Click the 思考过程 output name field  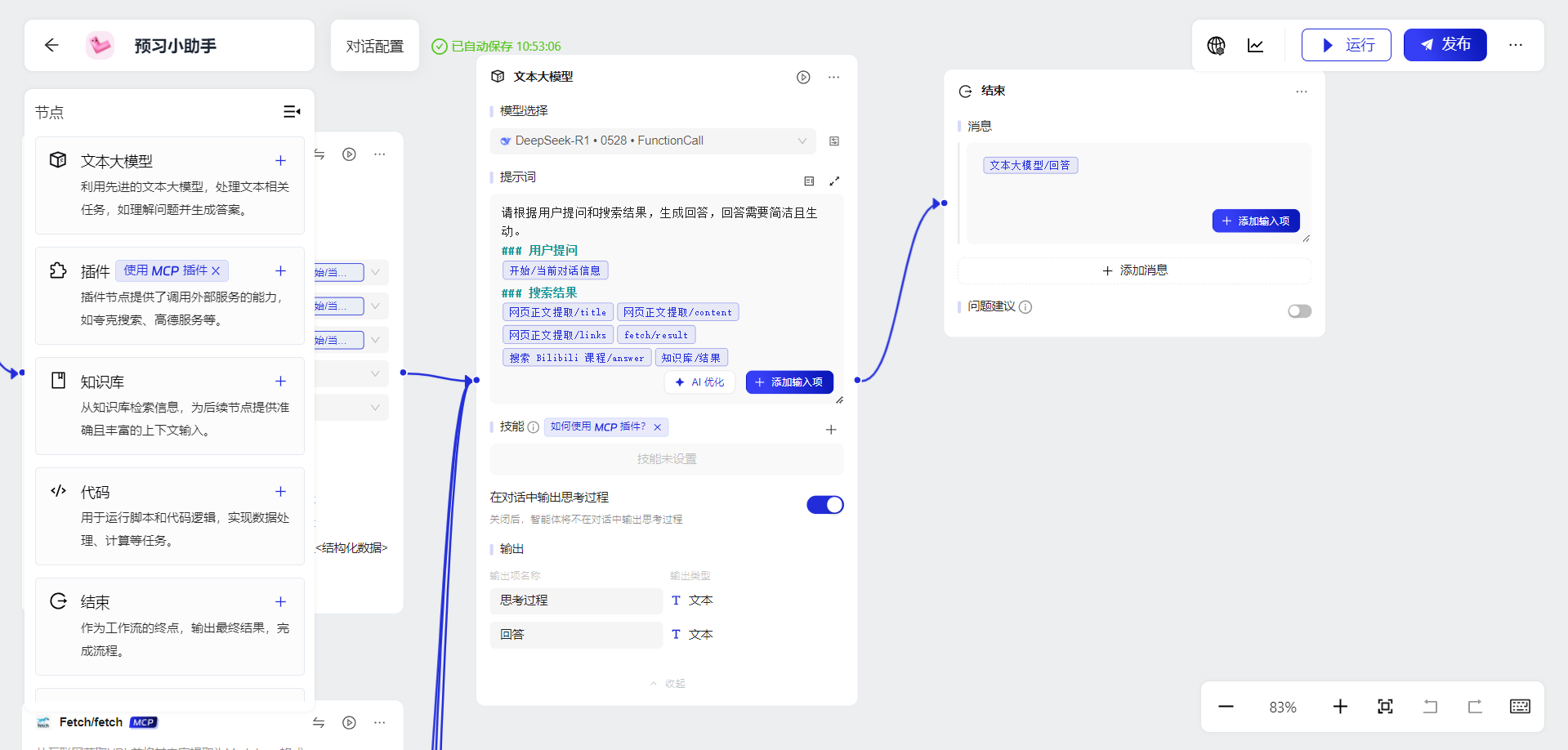click(x=576, y=600)
